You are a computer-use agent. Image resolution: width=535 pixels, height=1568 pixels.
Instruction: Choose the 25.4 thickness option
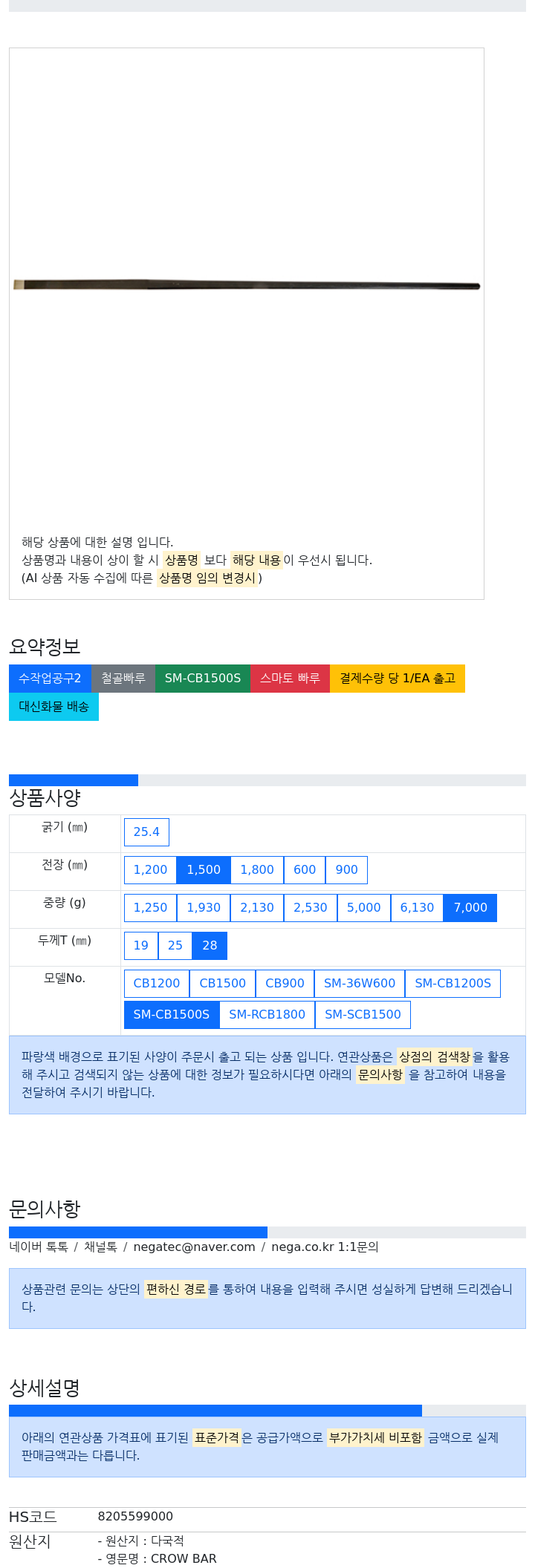146,832
